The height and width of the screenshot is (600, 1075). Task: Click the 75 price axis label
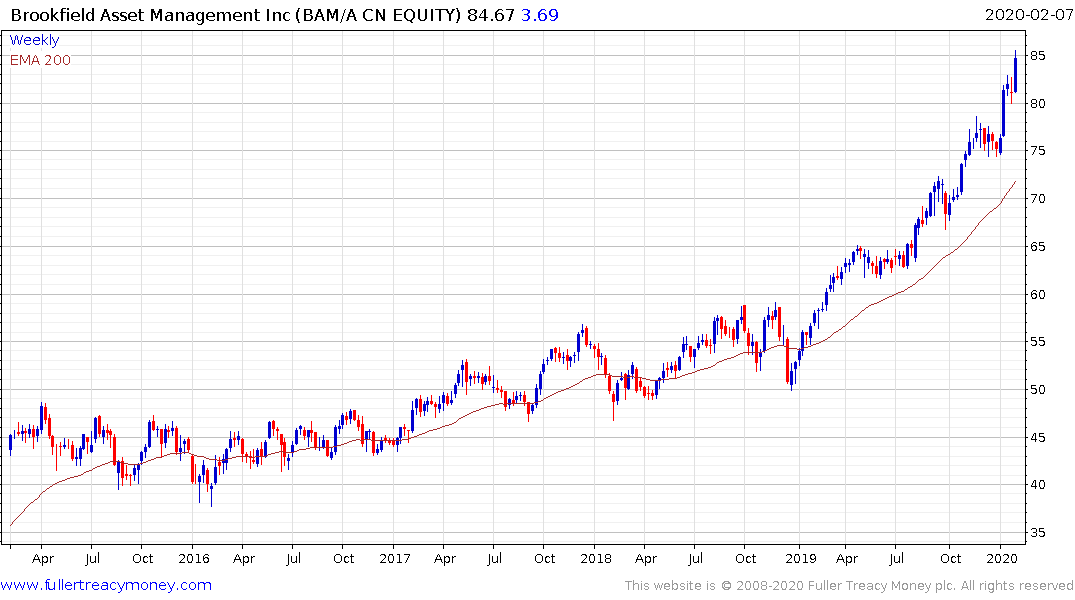[x=1037, y=151]
